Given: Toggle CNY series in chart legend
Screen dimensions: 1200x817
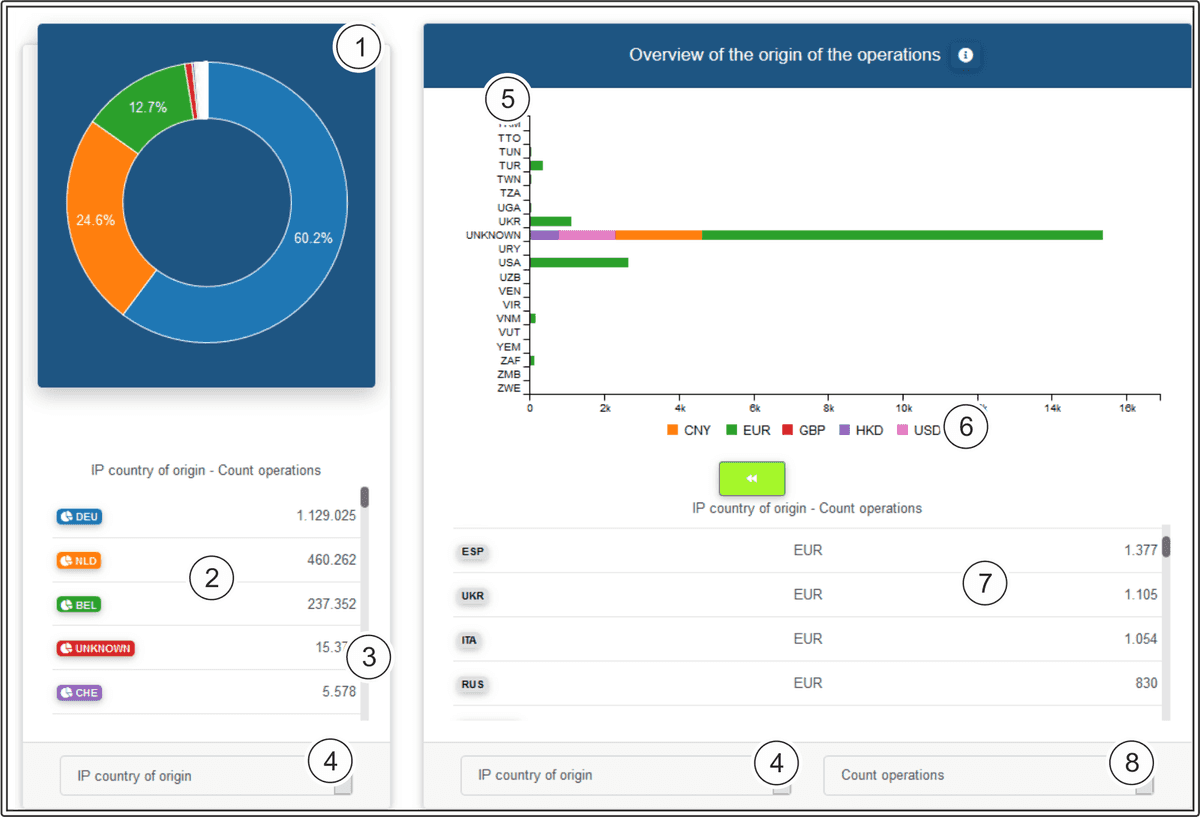Looking at the screenshot, I should [689, 430].
